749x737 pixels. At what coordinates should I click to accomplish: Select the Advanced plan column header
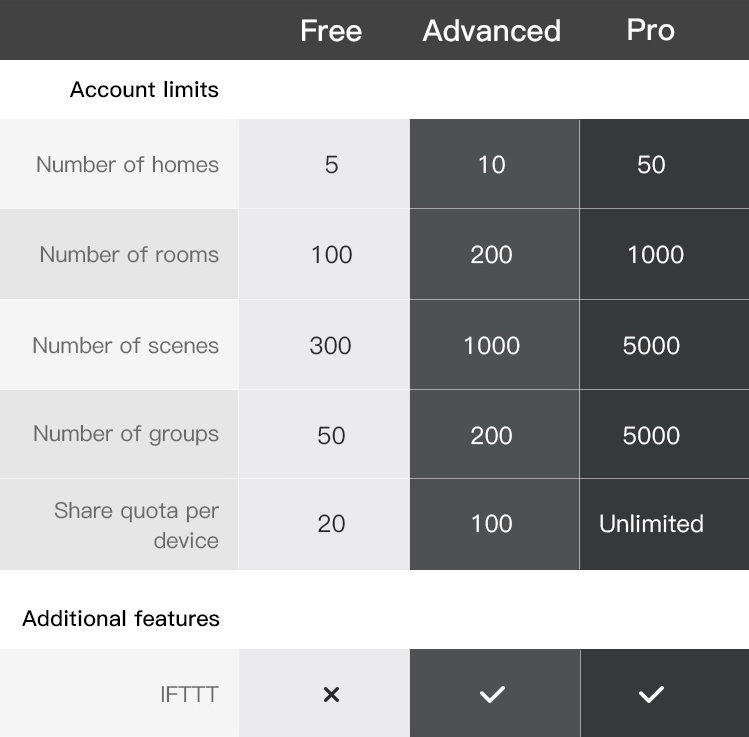(491, 30)
